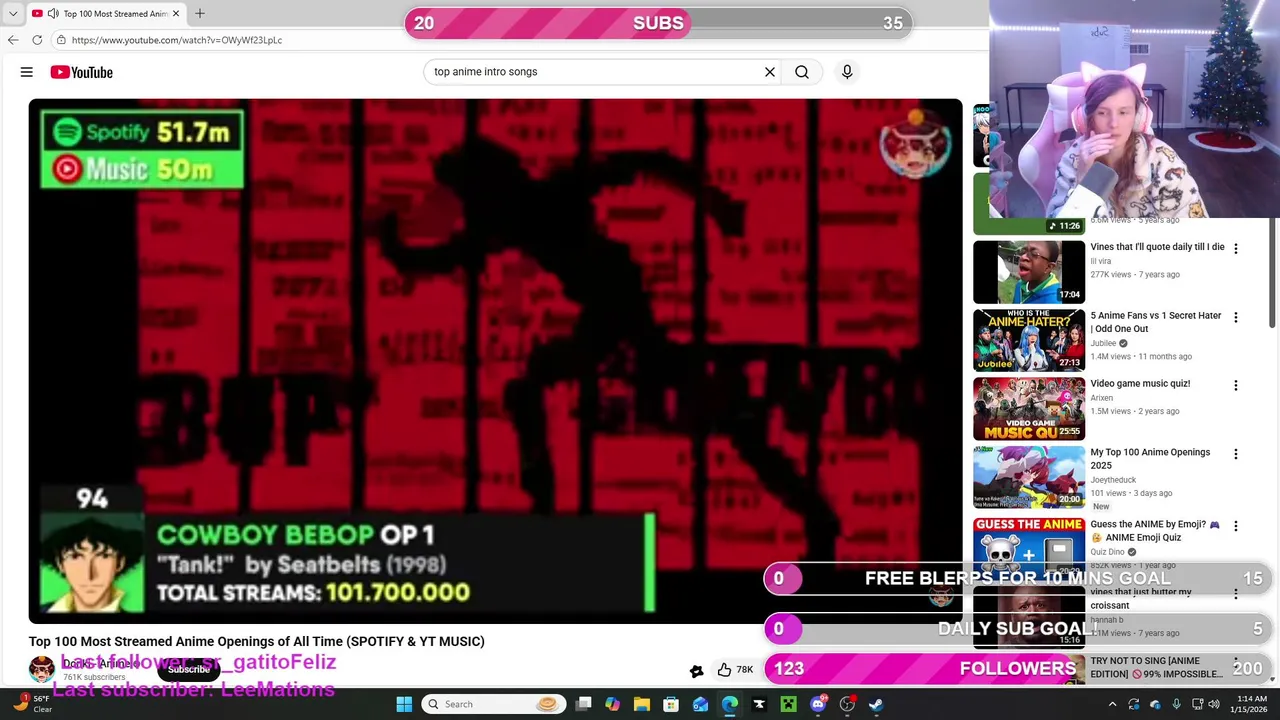Open the more menu for Vines video
The image size is (1280, 720).
coord(1235,248)
